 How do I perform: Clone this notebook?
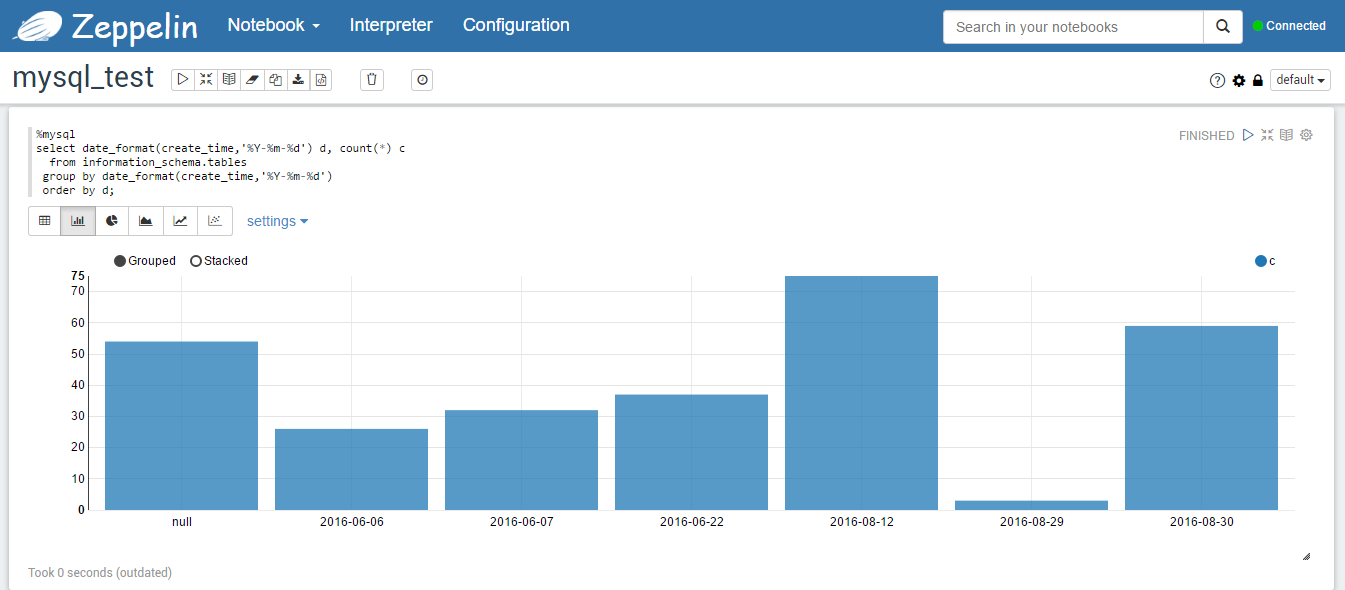pyautogui.click(x=275, y=80)
